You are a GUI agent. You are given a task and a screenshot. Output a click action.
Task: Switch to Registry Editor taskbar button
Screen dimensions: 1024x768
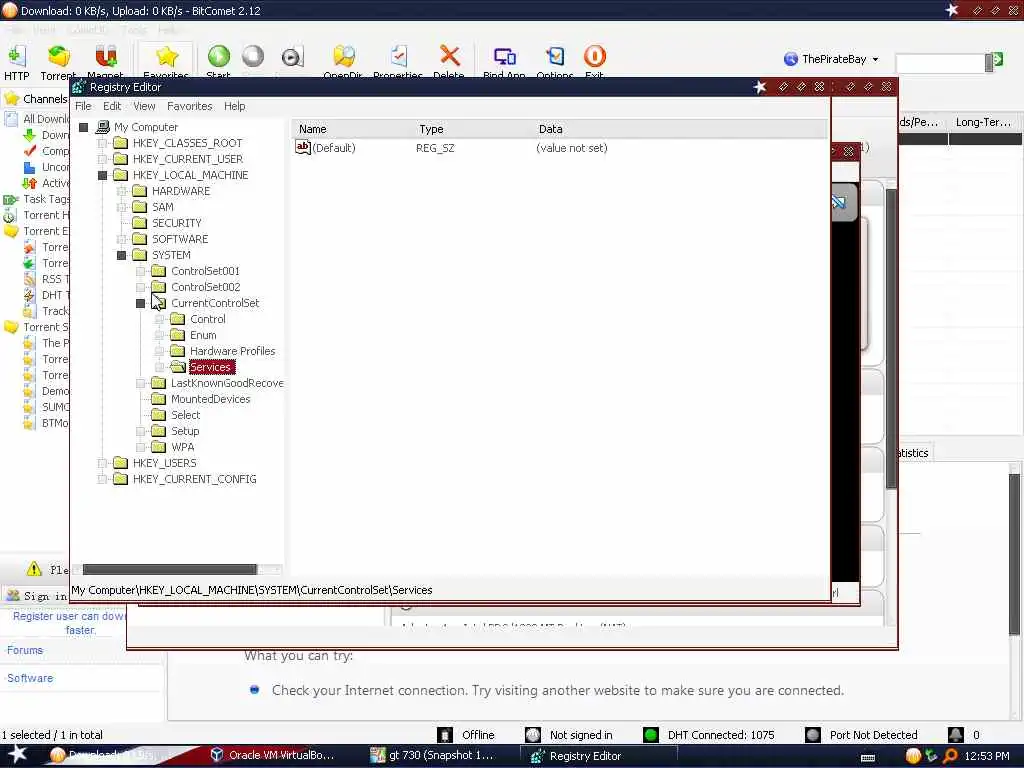(x=598, y=756)
